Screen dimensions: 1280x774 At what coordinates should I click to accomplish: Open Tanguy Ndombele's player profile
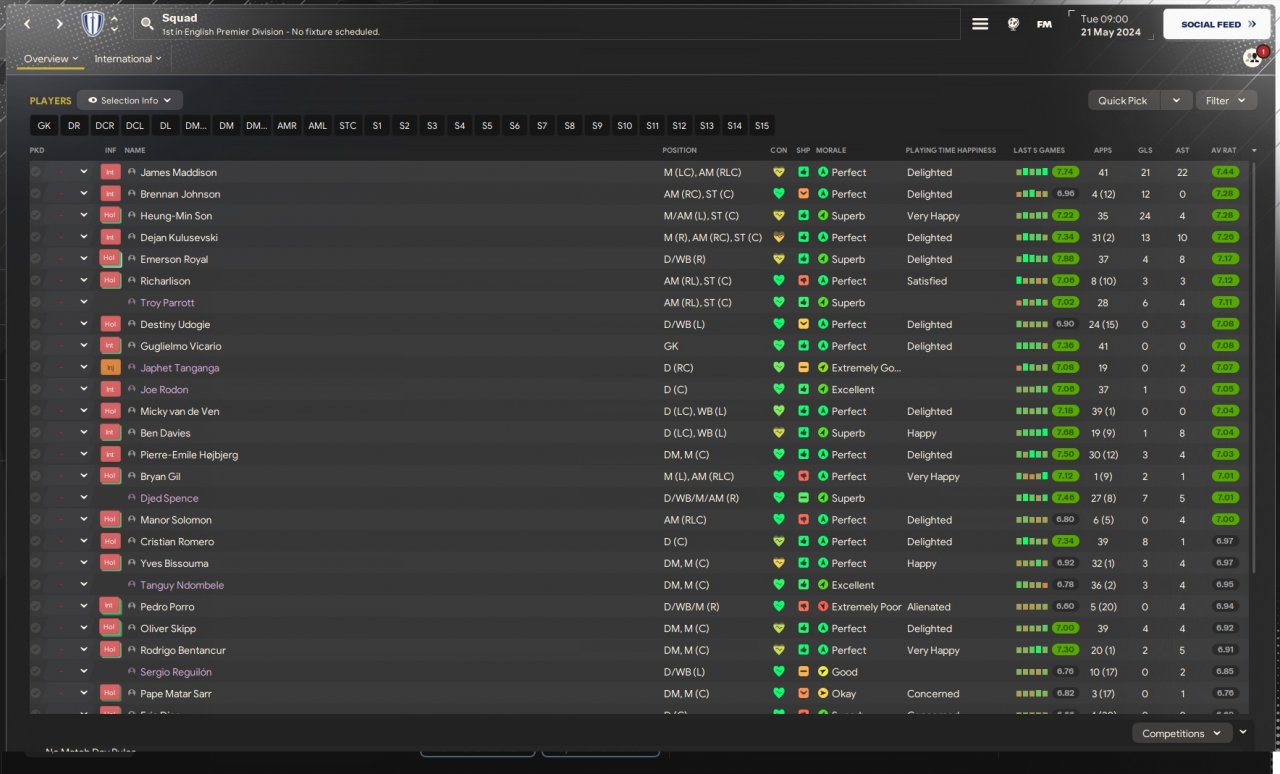click(182, 585)
